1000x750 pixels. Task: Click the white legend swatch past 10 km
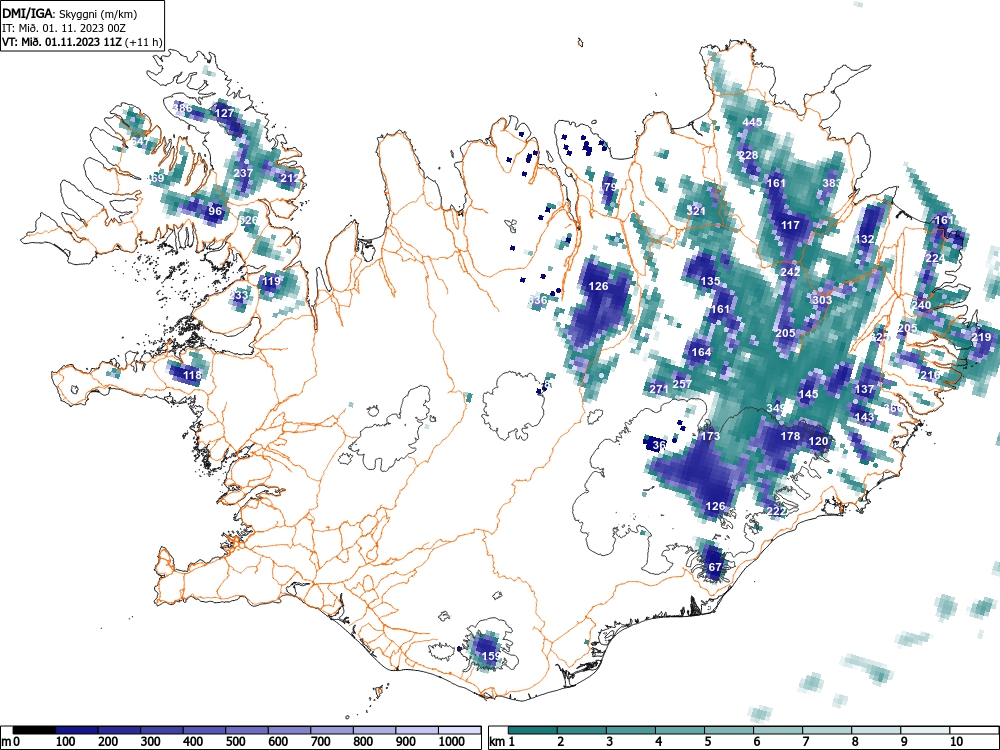pos(974,730)
